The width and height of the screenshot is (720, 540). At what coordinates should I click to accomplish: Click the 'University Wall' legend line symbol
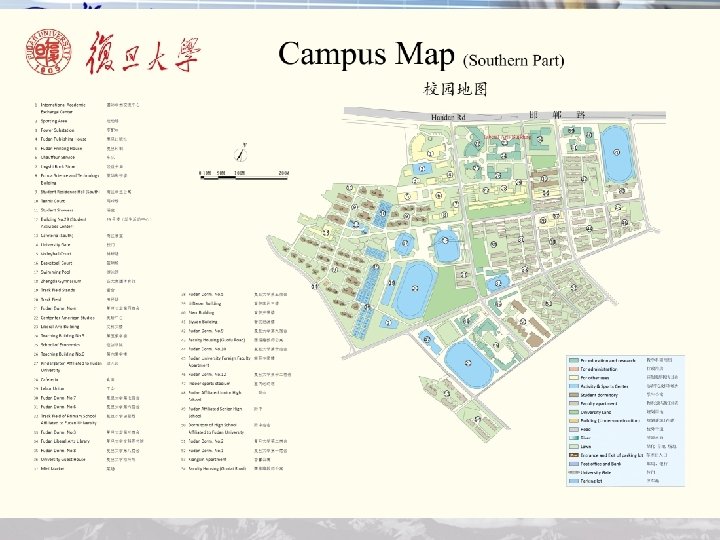[x=574, y=472]
